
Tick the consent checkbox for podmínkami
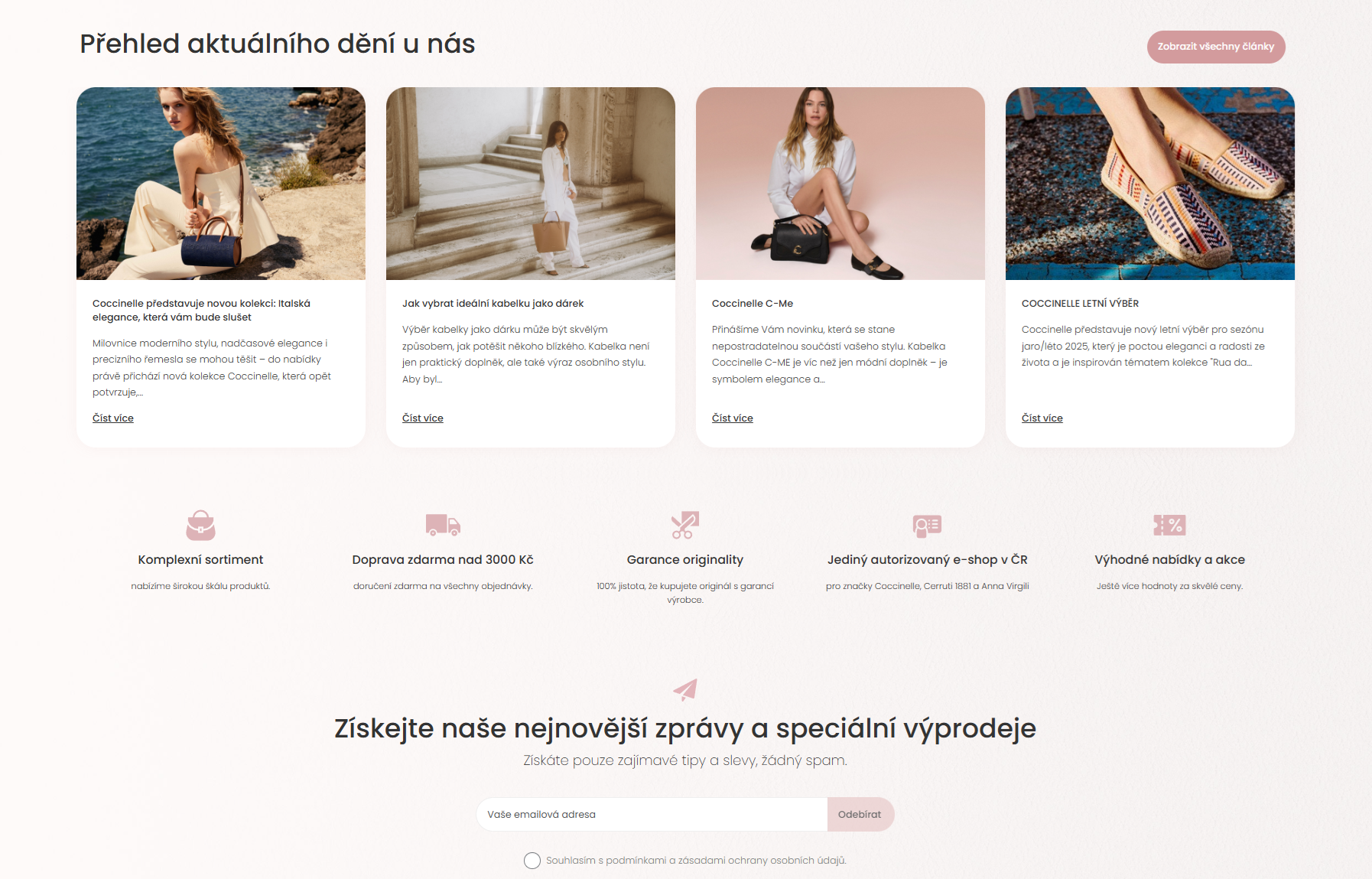pos(532,861)
